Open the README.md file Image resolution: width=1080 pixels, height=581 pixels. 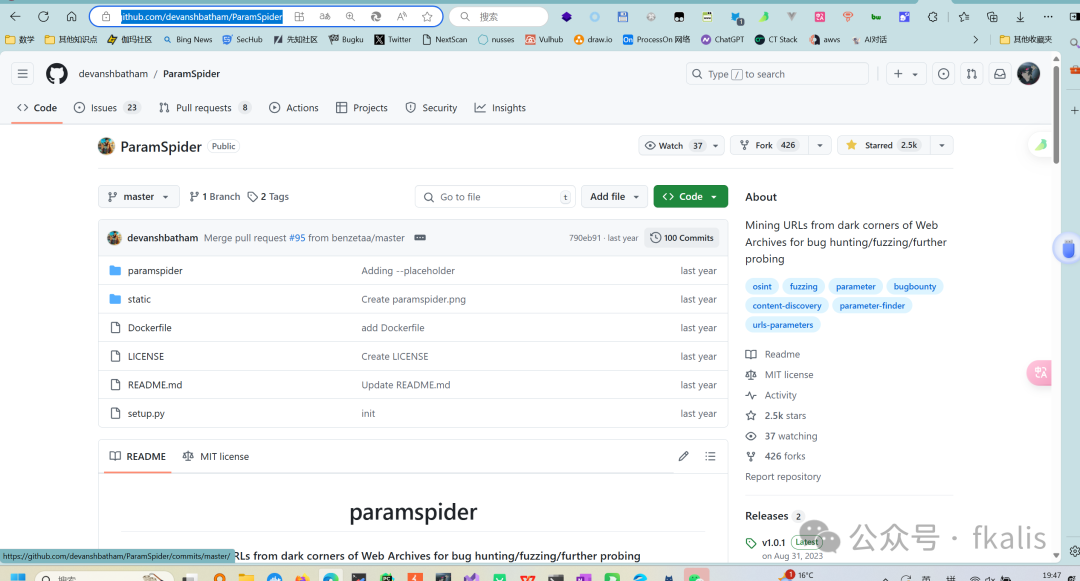coord(155,385)
